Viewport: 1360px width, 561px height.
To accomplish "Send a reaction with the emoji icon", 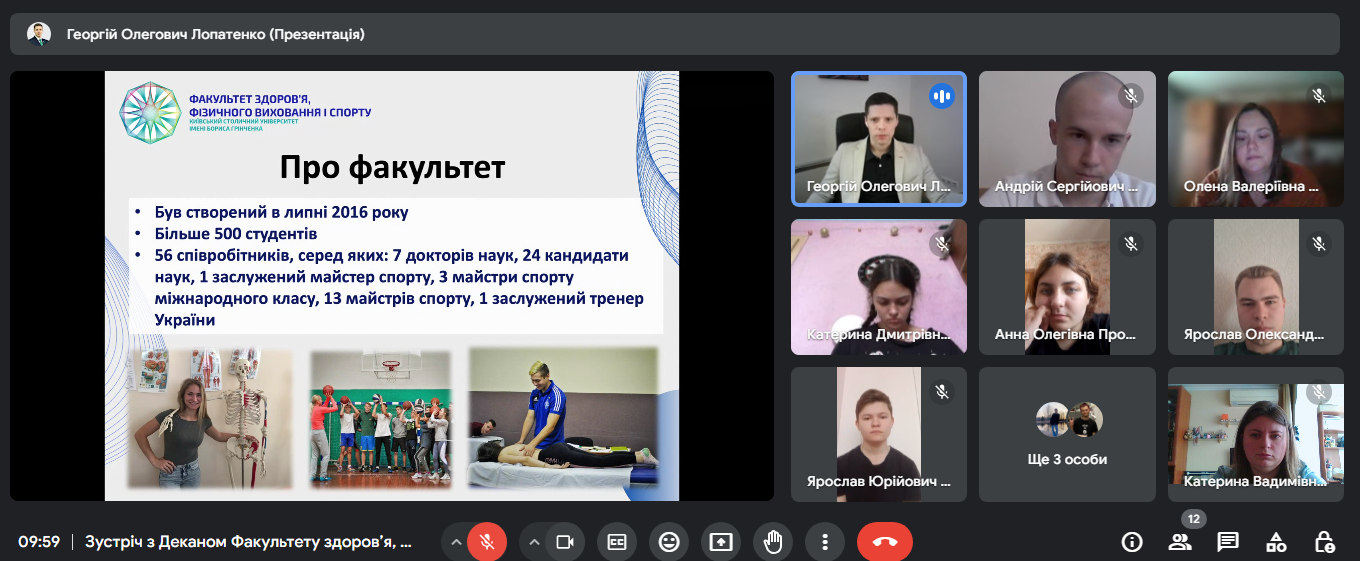I will click(x=669, y=542).
